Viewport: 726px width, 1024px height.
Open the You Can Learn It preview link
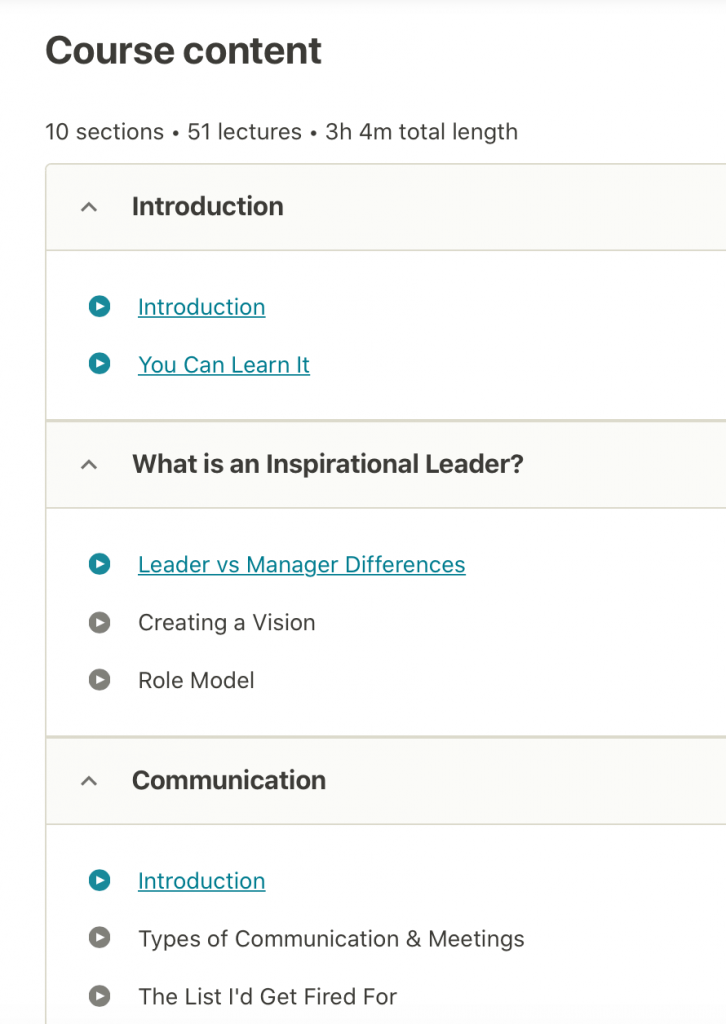[x=224, y=364]
